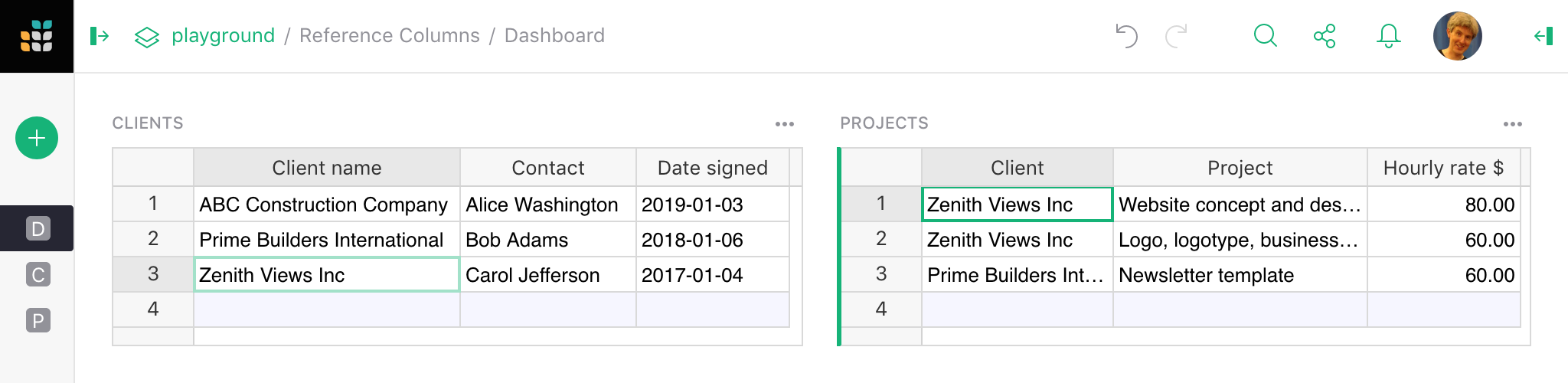1568x383 pixels.
Task: Toggle the right creator panel
Action: coord(1543,36)
